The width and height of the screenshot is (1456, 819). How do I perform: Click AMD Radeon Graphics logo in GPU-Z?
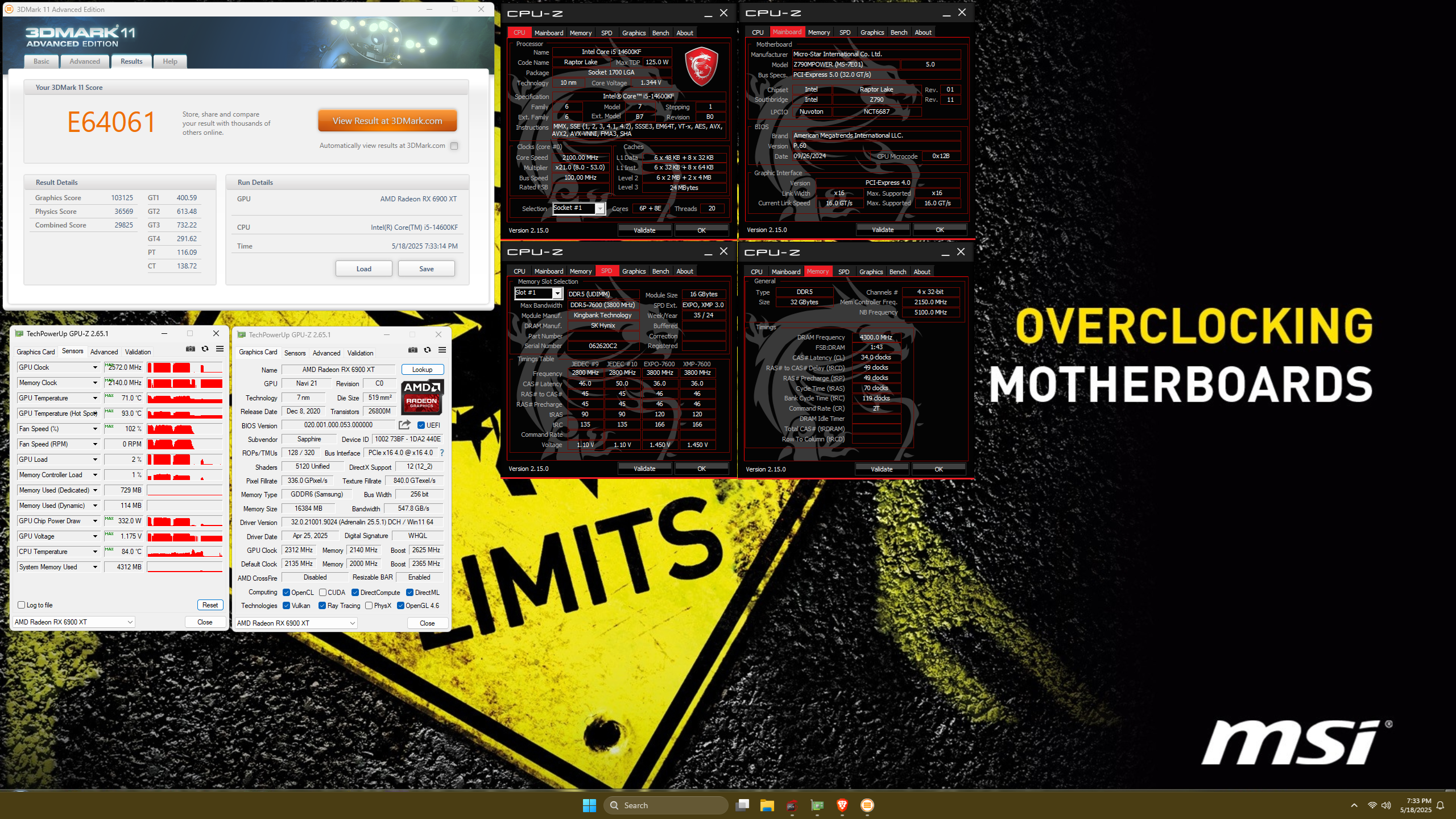click(x=422, y=397)
